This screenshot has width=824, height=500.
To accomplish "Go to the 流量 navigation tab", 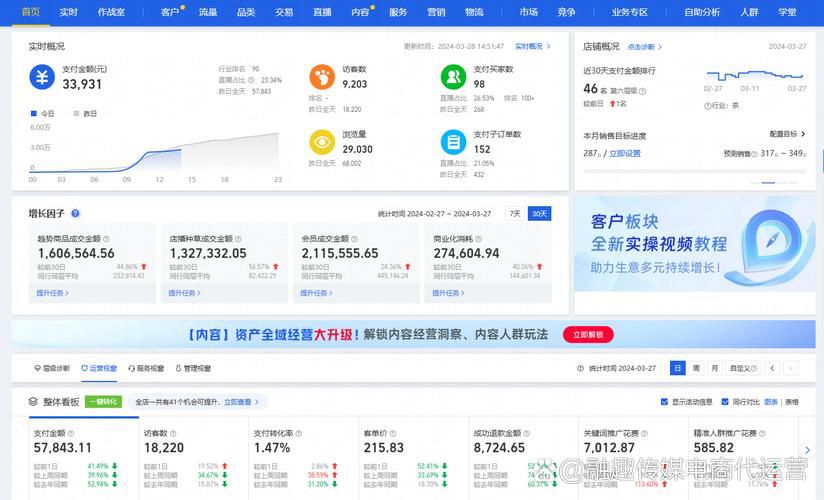I will pos(208,12).
